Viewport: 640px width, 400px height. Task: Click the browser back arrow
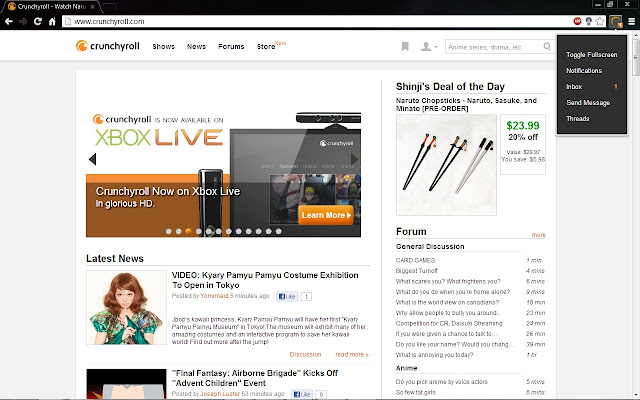pyautogui.click(x=9, y=21)
